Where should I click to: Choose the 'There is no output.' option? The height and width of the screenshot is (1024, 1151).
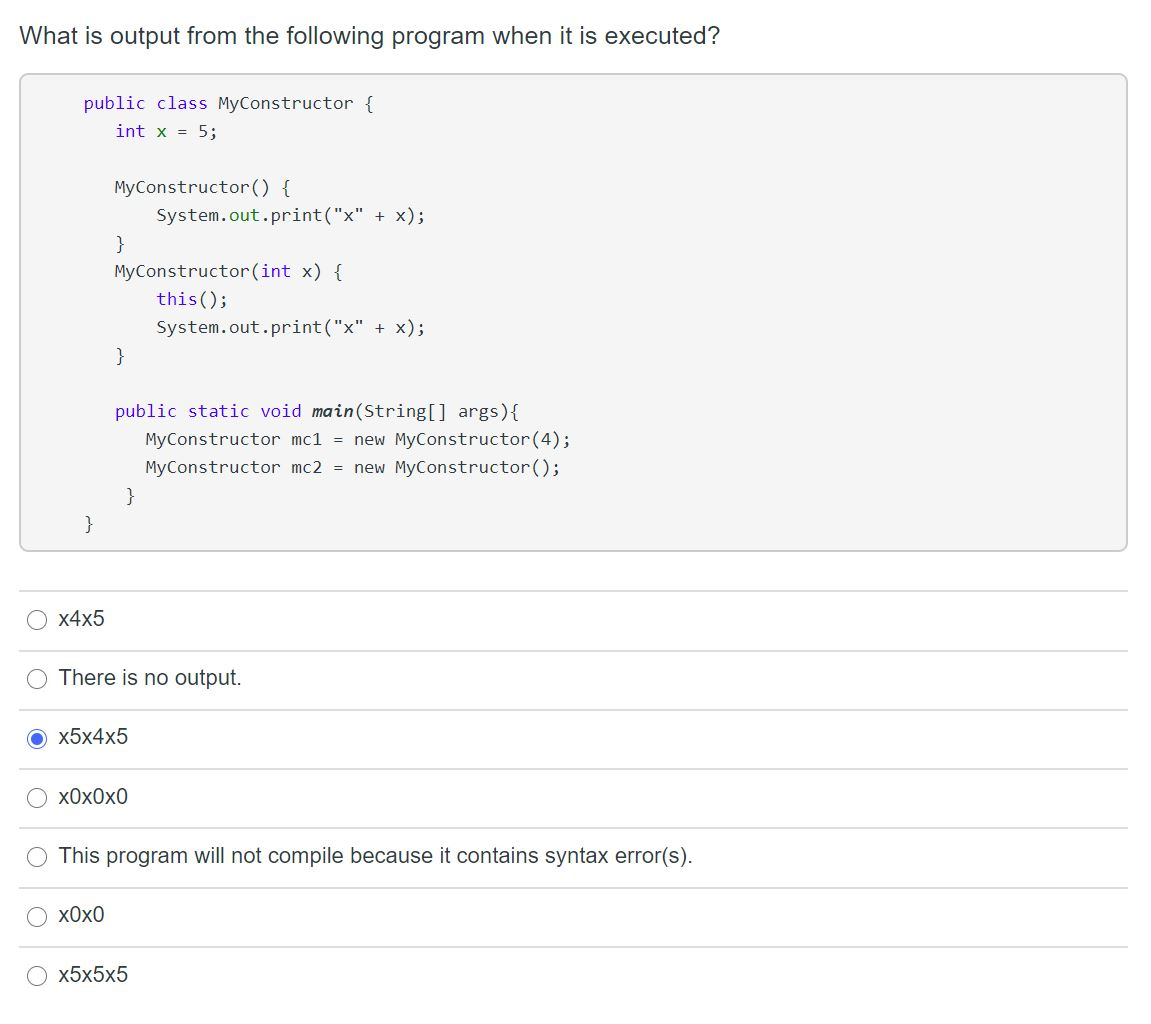point(37,678)
